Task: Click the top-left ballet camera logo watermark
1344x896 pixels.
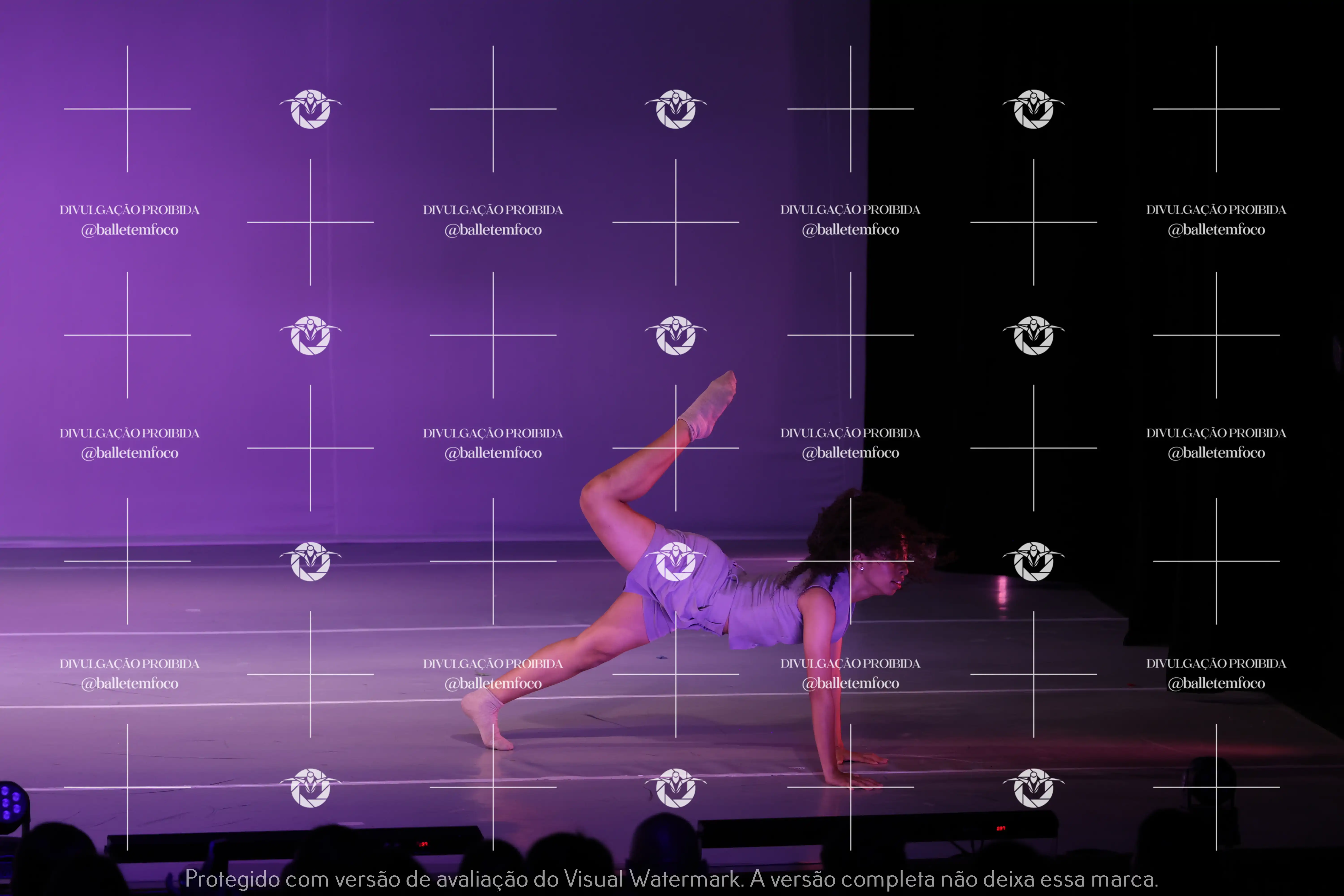Action: coord(310,109)
